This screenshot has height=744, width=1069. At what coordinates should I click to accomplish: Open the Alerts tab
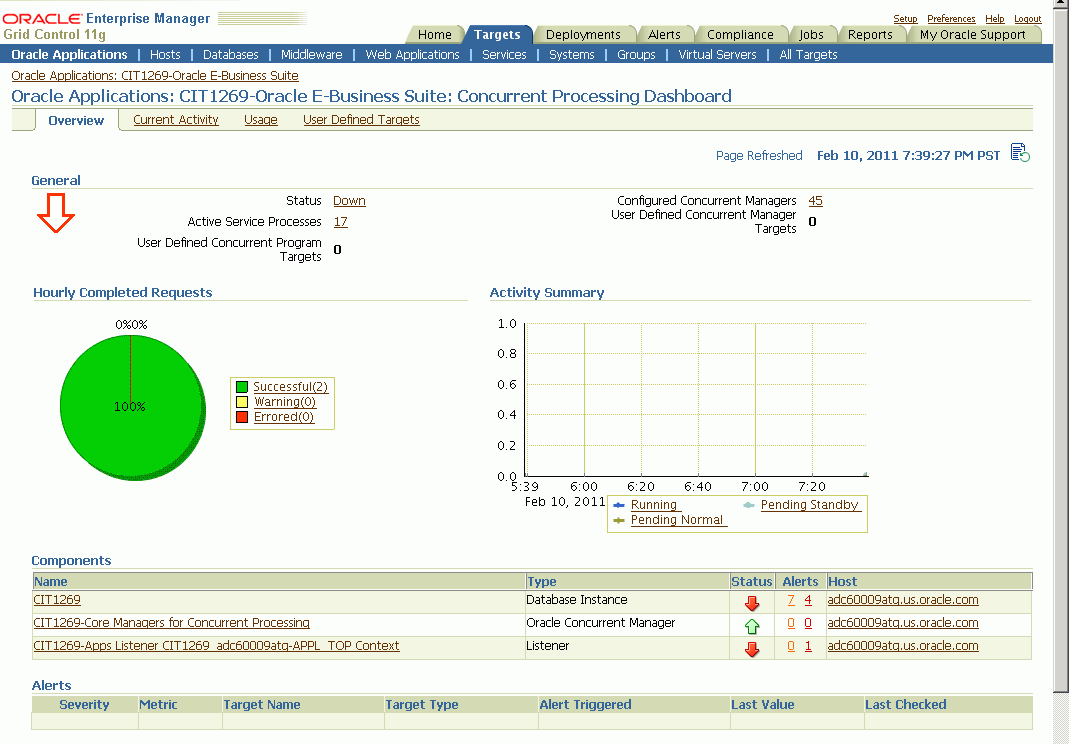[x=664, y=35]
